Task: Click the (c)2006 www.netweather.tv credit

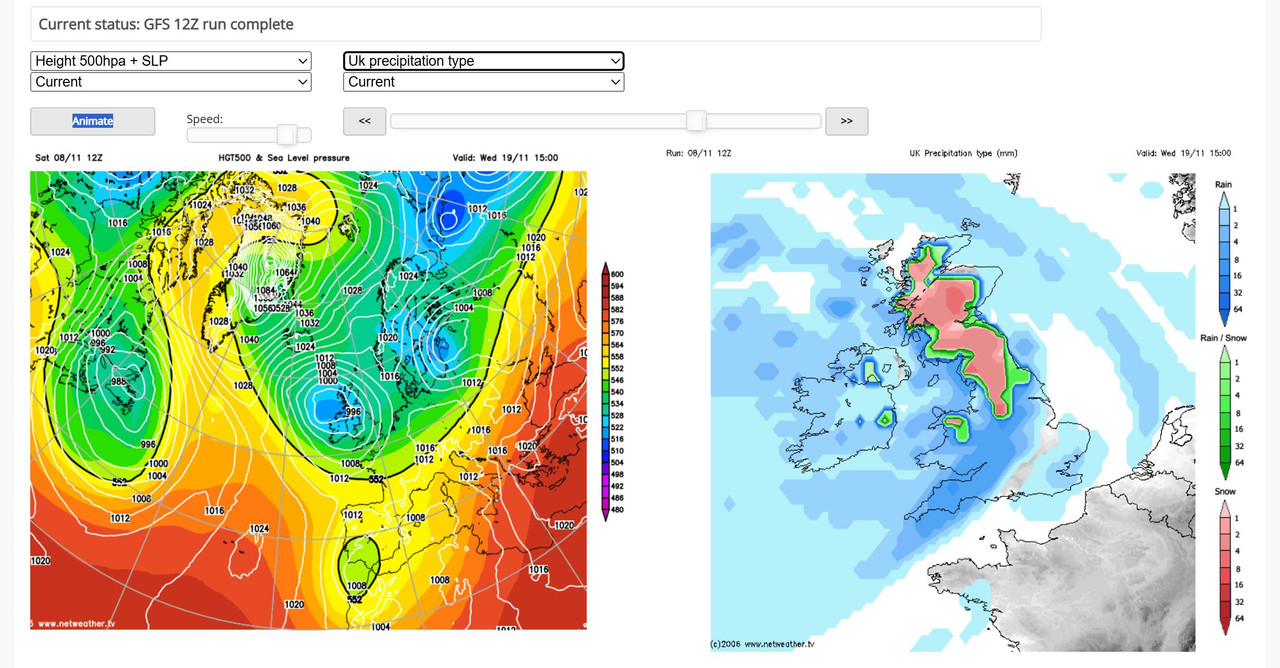Action: tap(762, 644)
